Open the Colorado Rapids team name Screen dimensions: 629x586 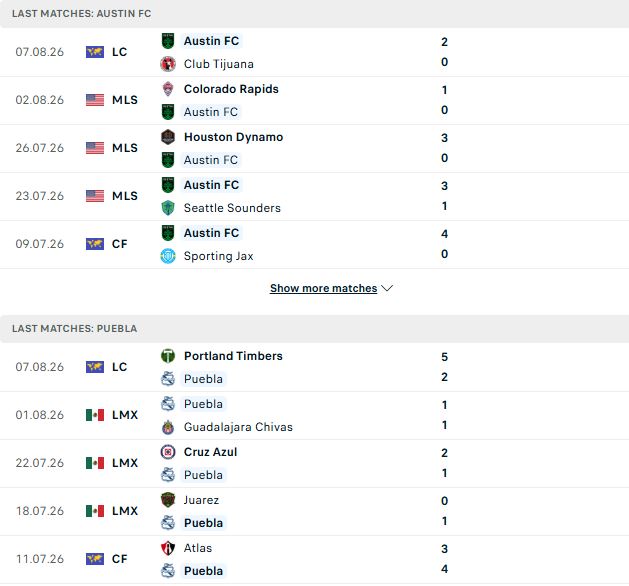click(x=231, y=89)
